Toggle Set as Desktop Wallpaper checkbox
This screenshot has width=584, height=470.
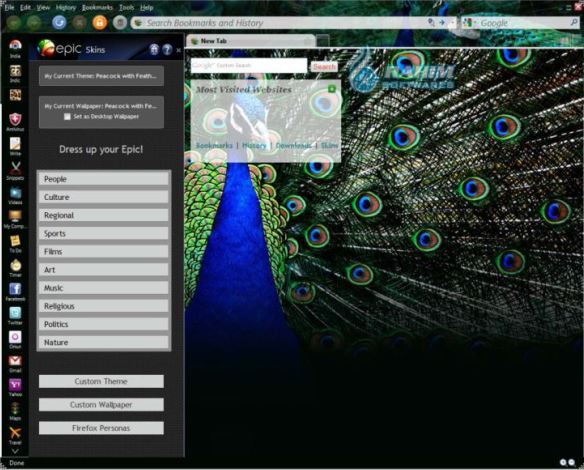(67, 117)
